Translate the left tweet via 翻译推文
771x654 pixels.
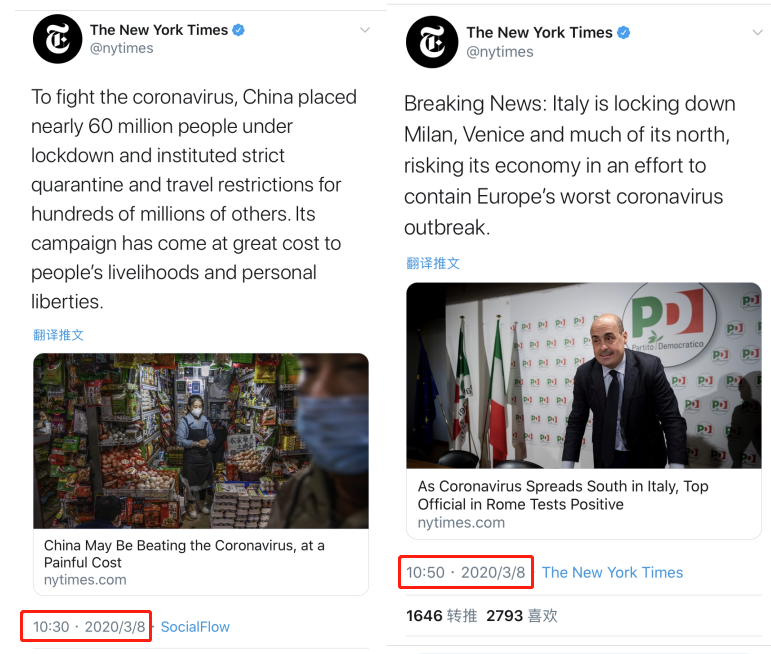pos(58,335)
